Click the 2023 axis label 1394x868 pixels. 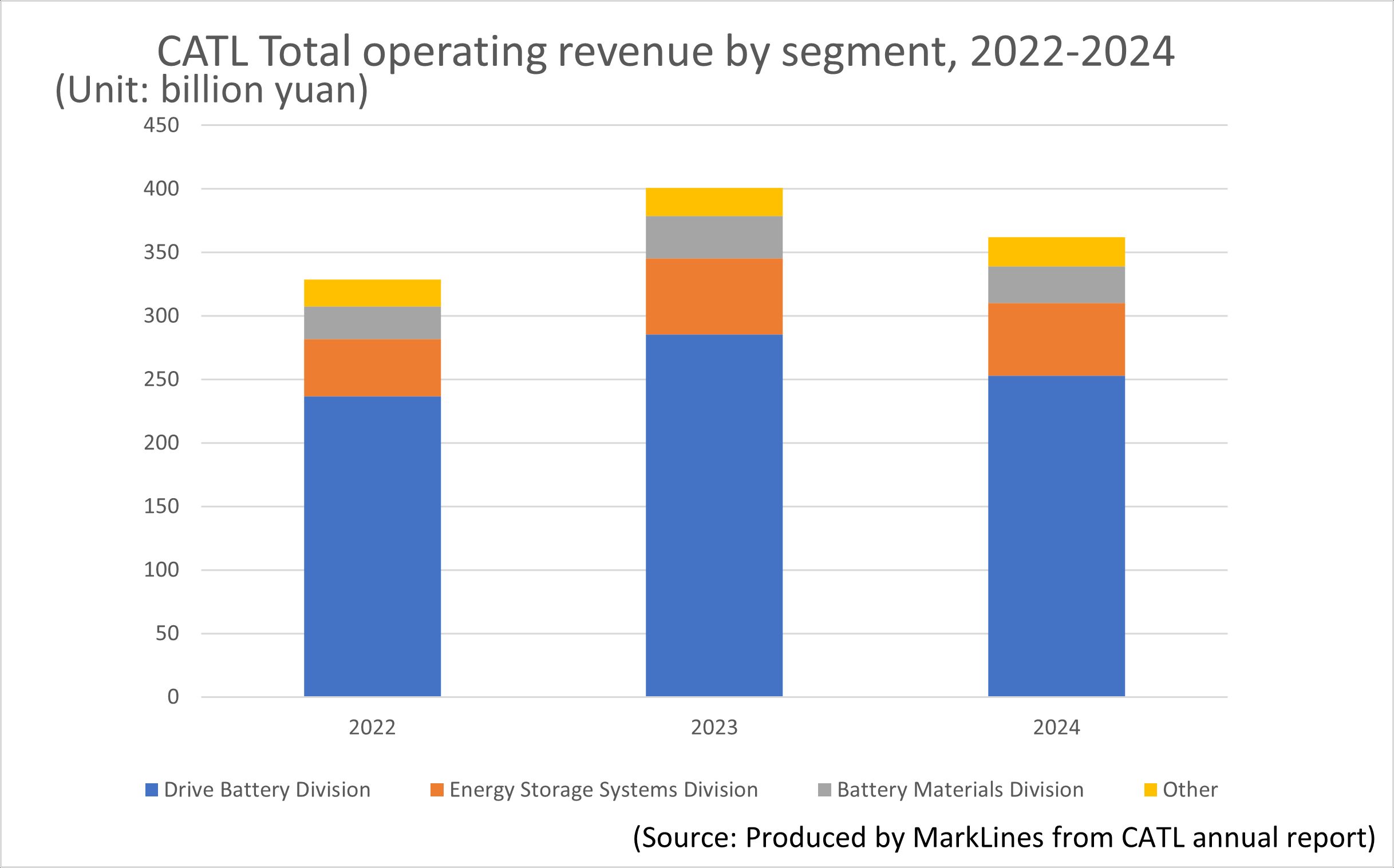tap(714, 727)
